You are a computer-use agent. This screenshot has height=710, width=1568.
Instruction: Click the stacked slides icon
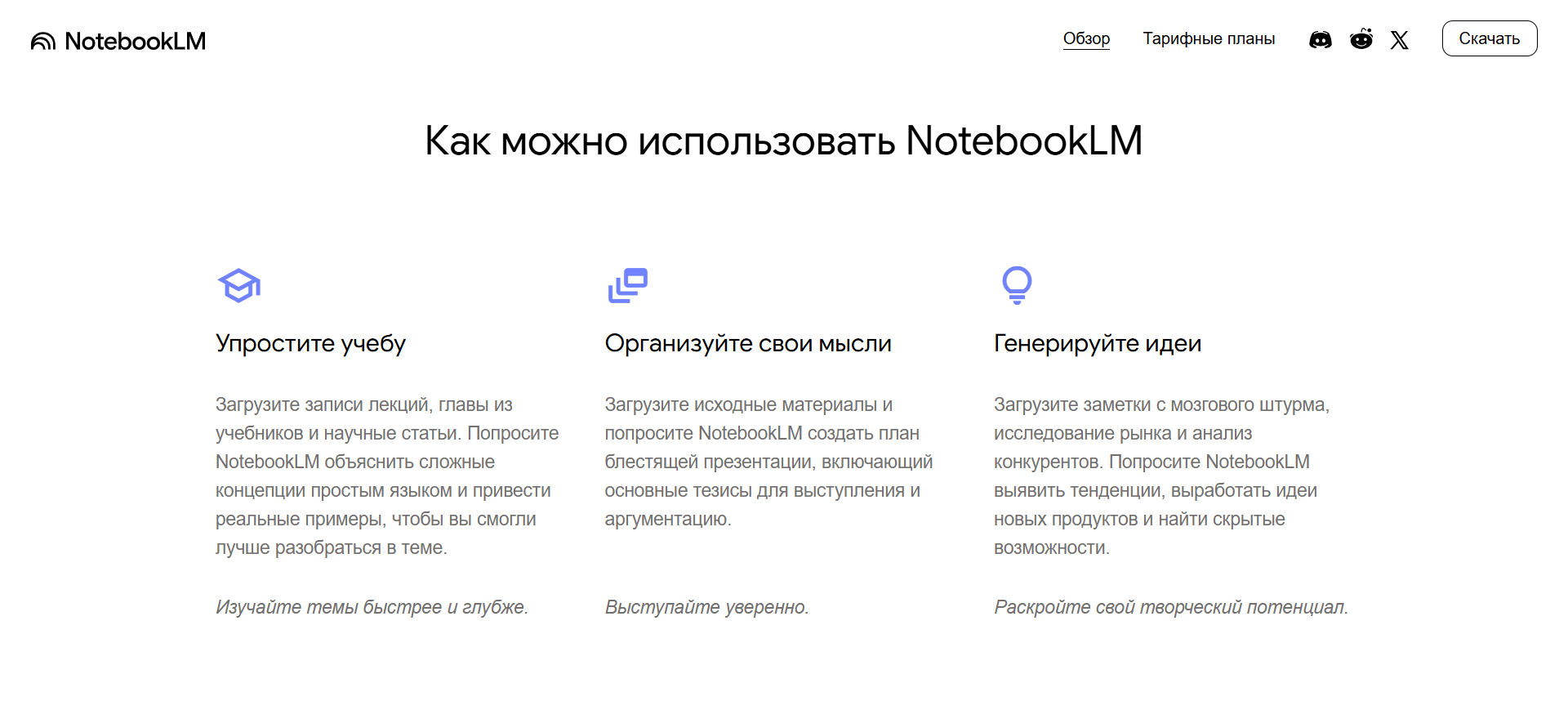tap(627, 285)
